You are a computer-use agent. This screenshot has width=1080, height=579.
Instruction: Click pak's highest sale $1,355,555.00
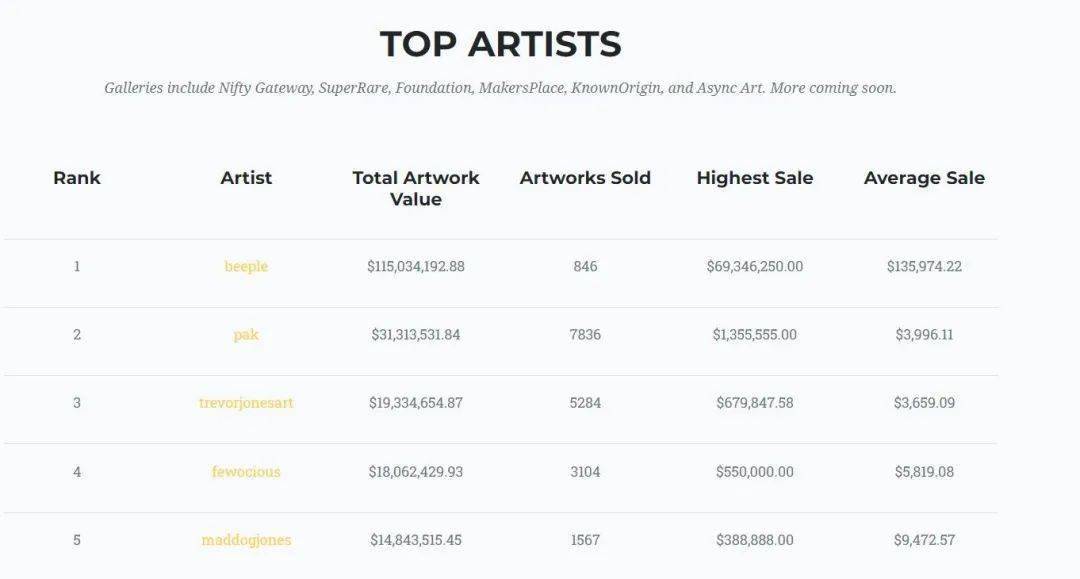[755, 334]
